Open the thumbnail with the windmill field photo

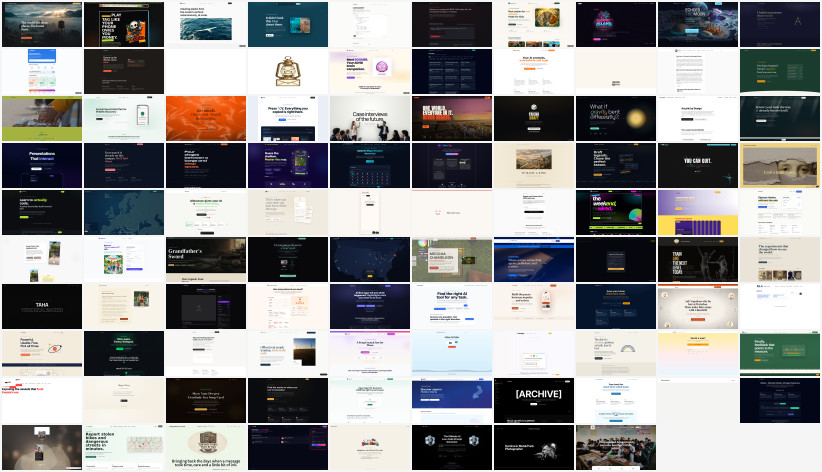click(288, 353)
